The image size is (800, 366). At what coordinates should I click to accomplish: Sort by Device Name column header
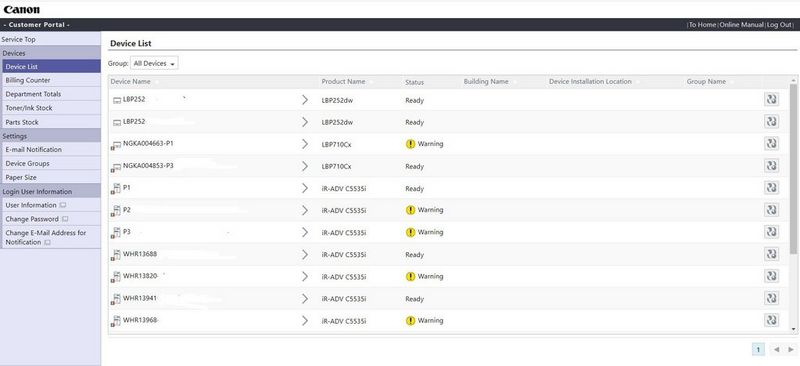131,82
